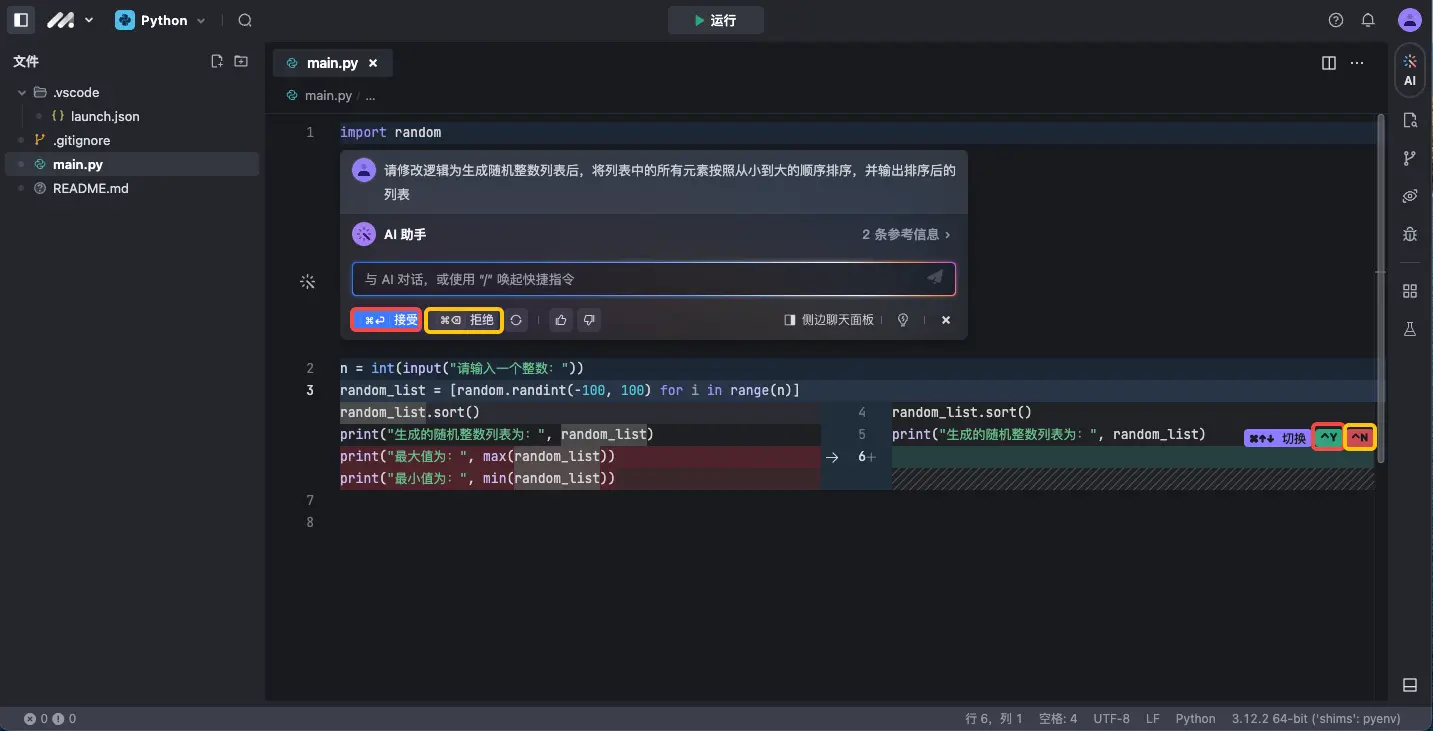Open the search magnifier in the top bar

pos(245,20)
